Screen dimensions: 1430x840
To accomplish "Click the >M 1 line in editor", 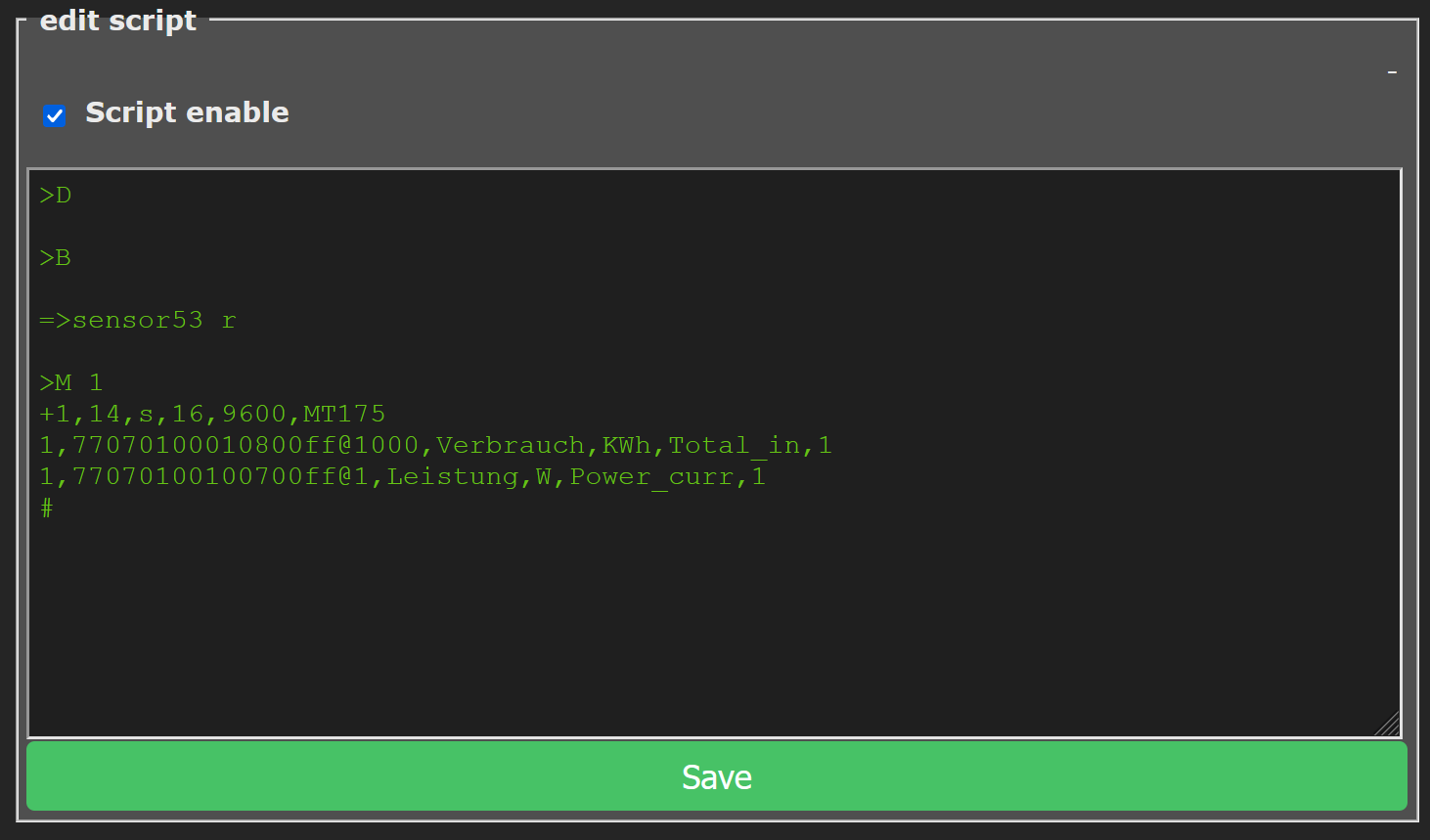I will [x=71, y=382].
